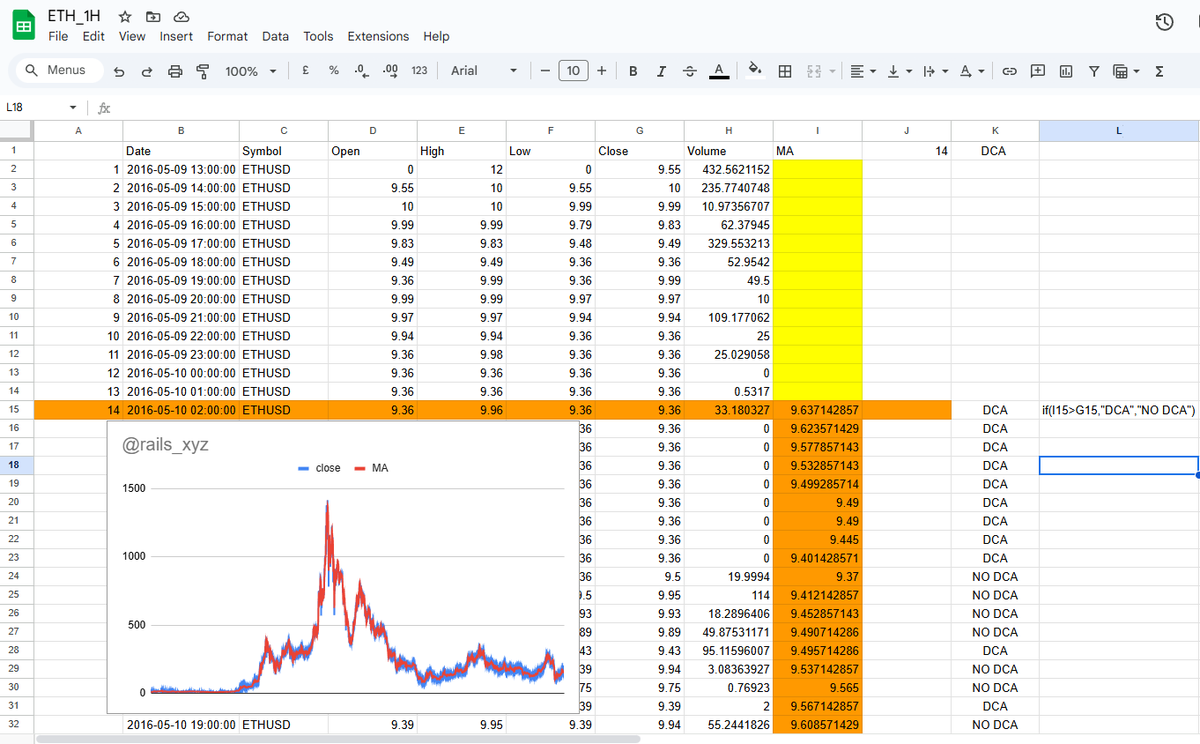Open the Extensions menu
This screenshot has width=1200, height=744.
(x=378, y=36)
